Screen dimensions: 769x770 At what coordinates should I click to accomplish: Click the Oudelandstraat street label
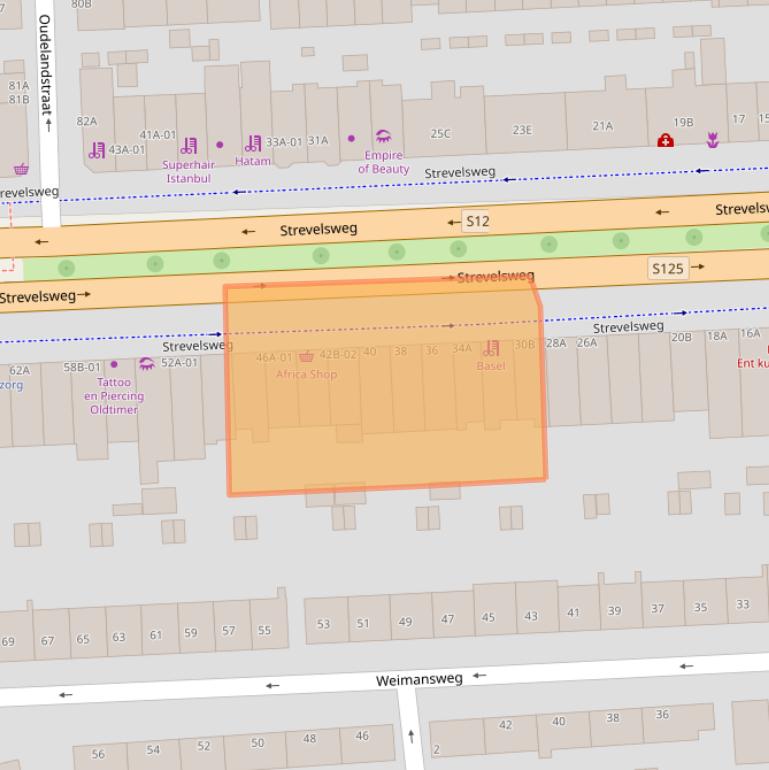coord(44,72)
